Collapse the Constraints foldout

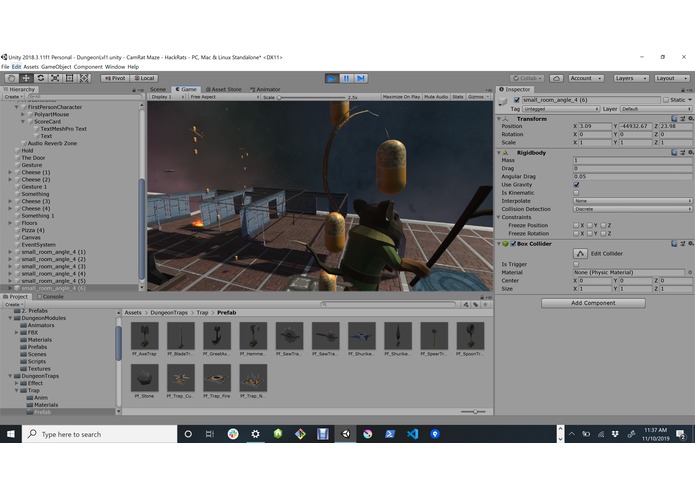pyautogui.click(x=499, y=217)
